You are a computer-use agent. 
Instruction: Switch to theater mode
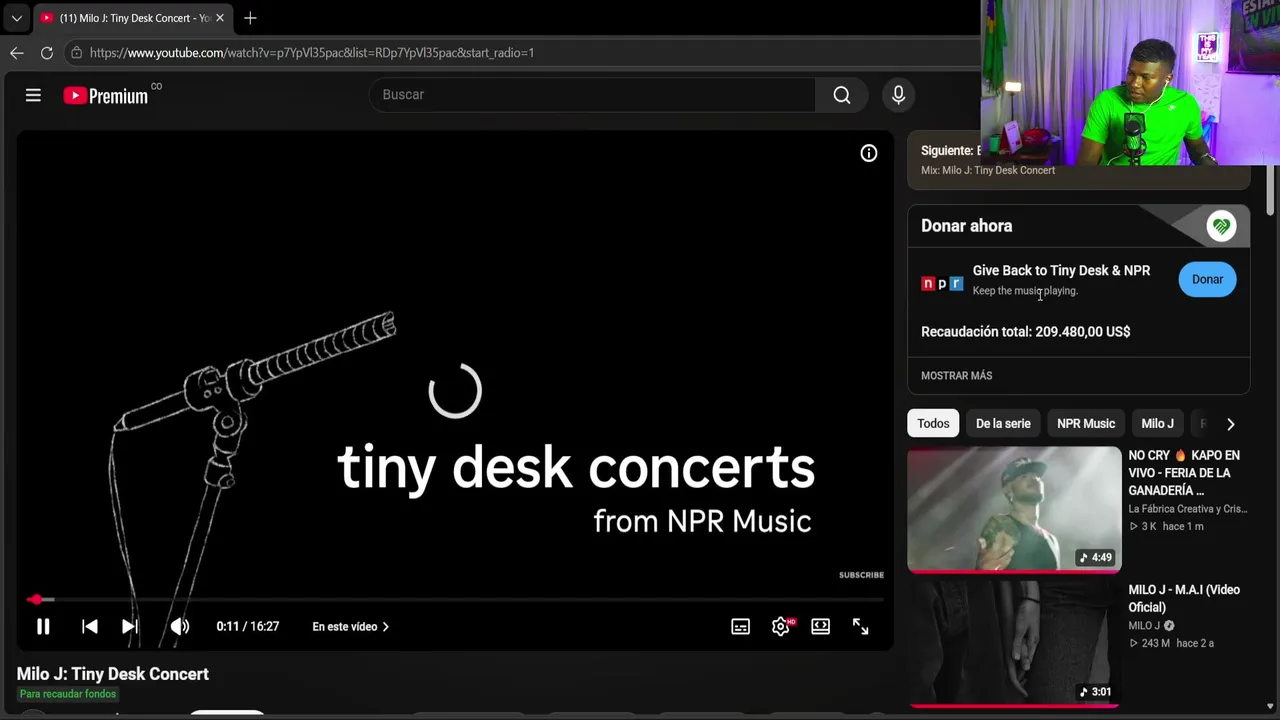[x=820, y=627]
